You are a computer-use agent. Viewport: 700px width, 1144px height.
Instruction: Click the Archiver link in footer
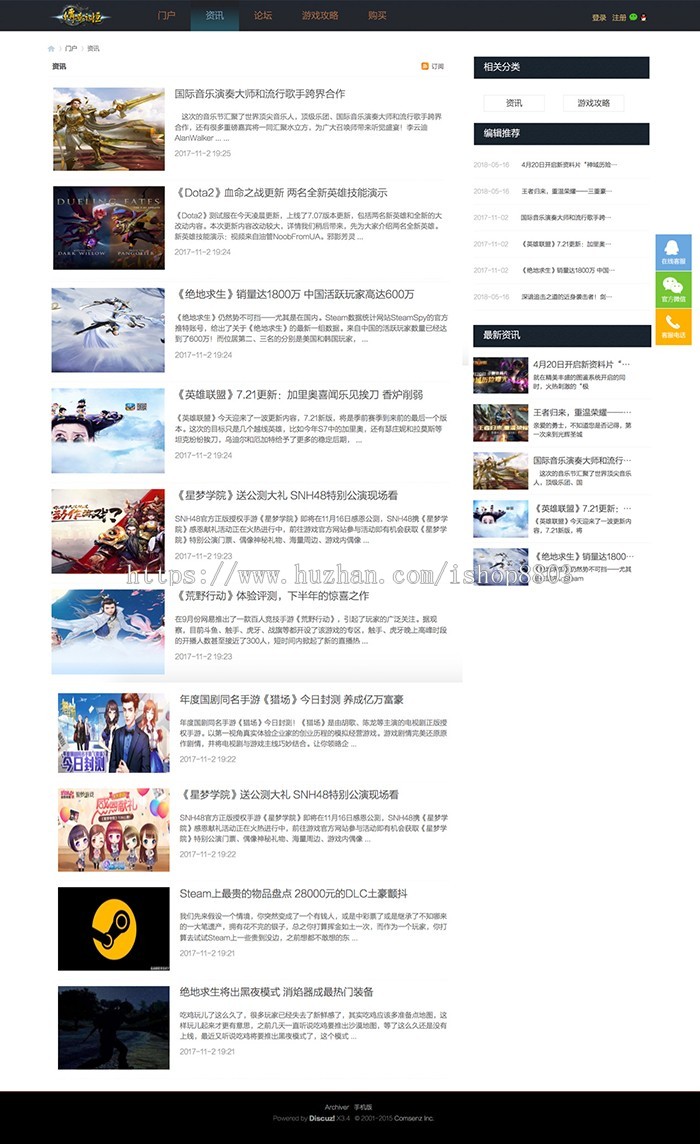pyautogui.click(x=336, y=1108)
